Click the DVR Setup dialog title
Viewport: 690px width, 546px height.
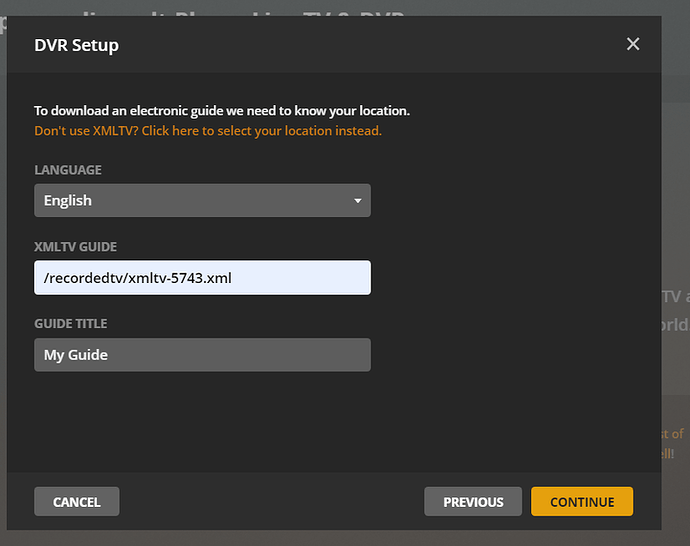click(76, 45)
